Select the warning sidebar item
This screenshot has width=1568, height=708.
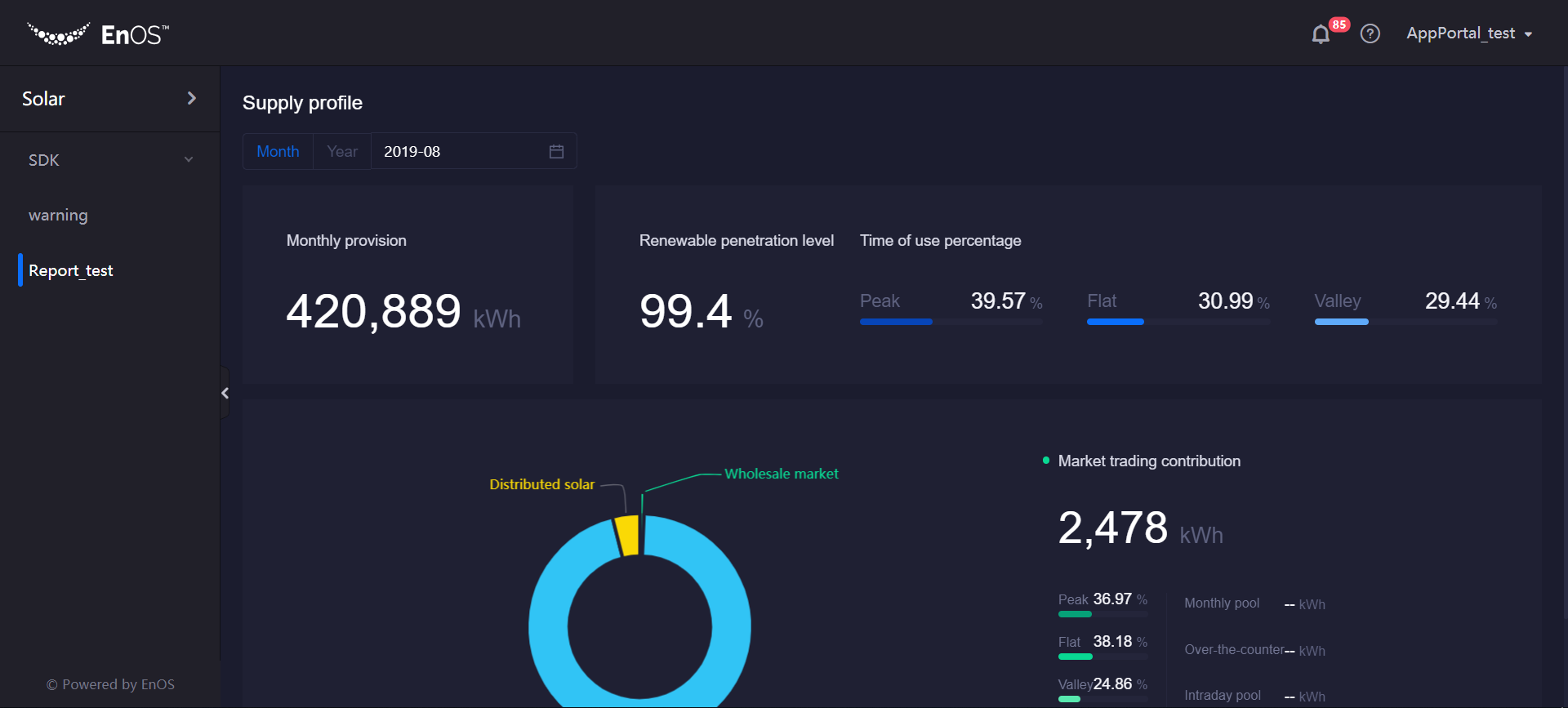point(58,215)
